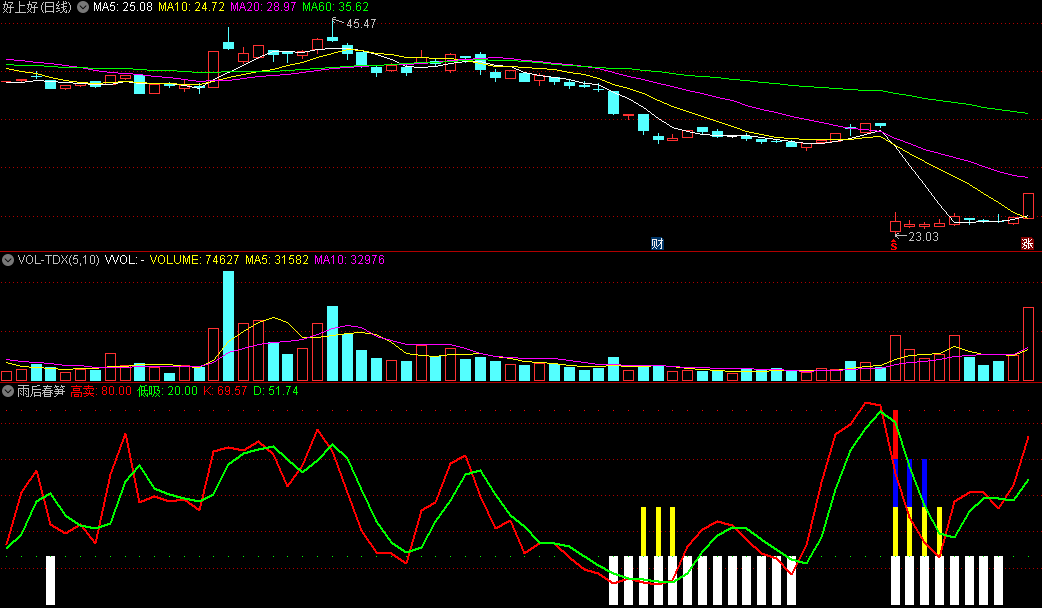Click the 涨 limit-up marker icon
1042x608 pixels.
click(1027, 244)
